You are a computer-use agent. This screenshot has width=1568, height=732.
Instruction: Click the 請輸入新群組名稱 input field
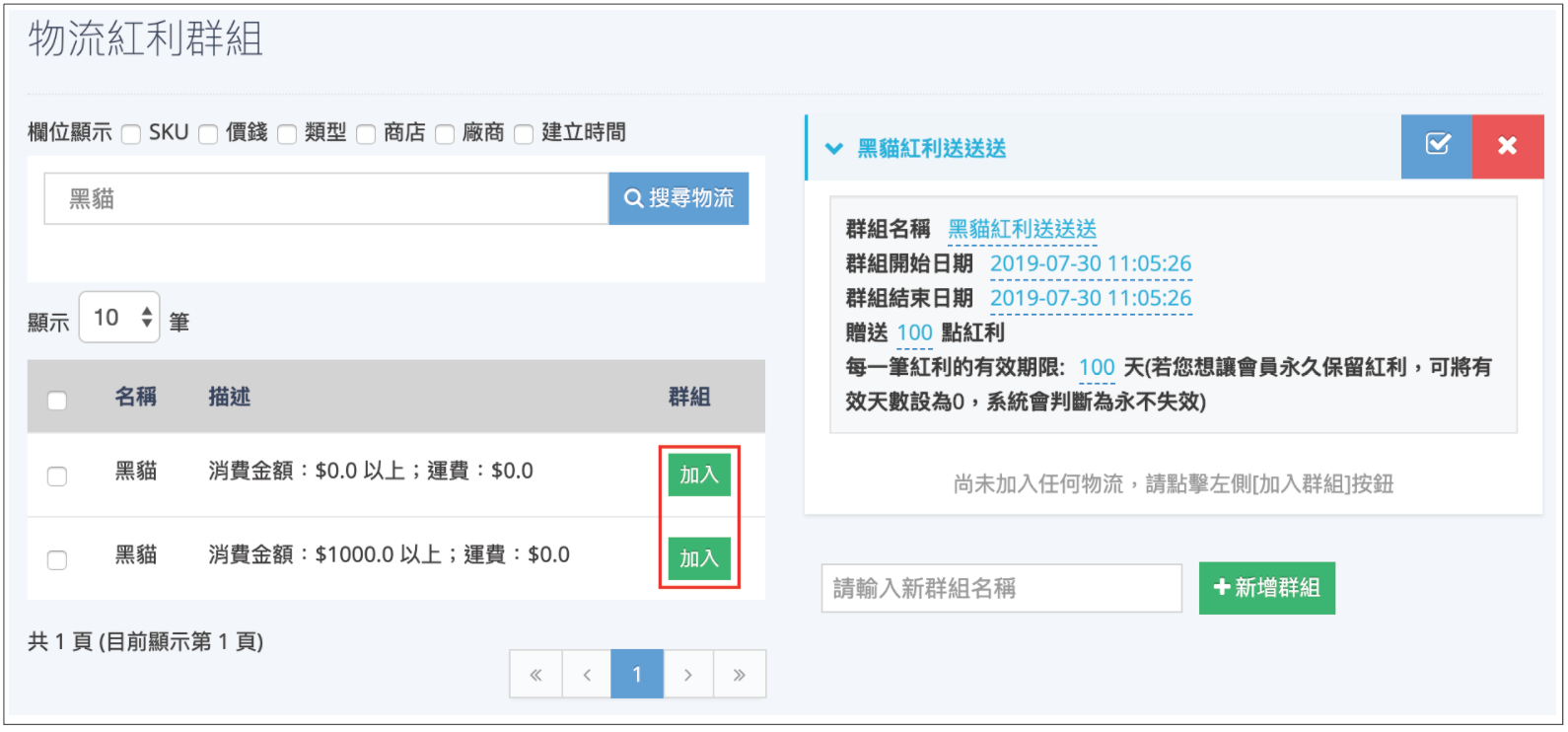tap(1002, 588)
